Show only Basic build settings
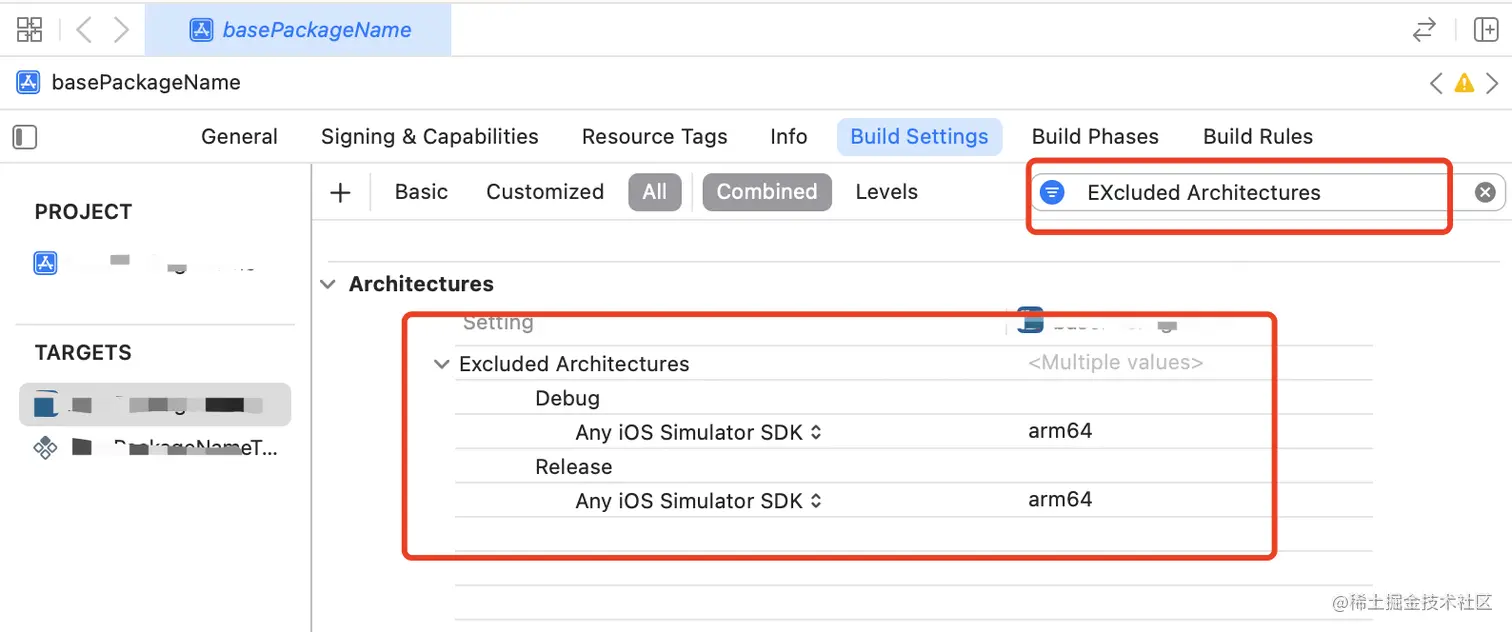This screenshot has height=632, width=1512. 421,192
